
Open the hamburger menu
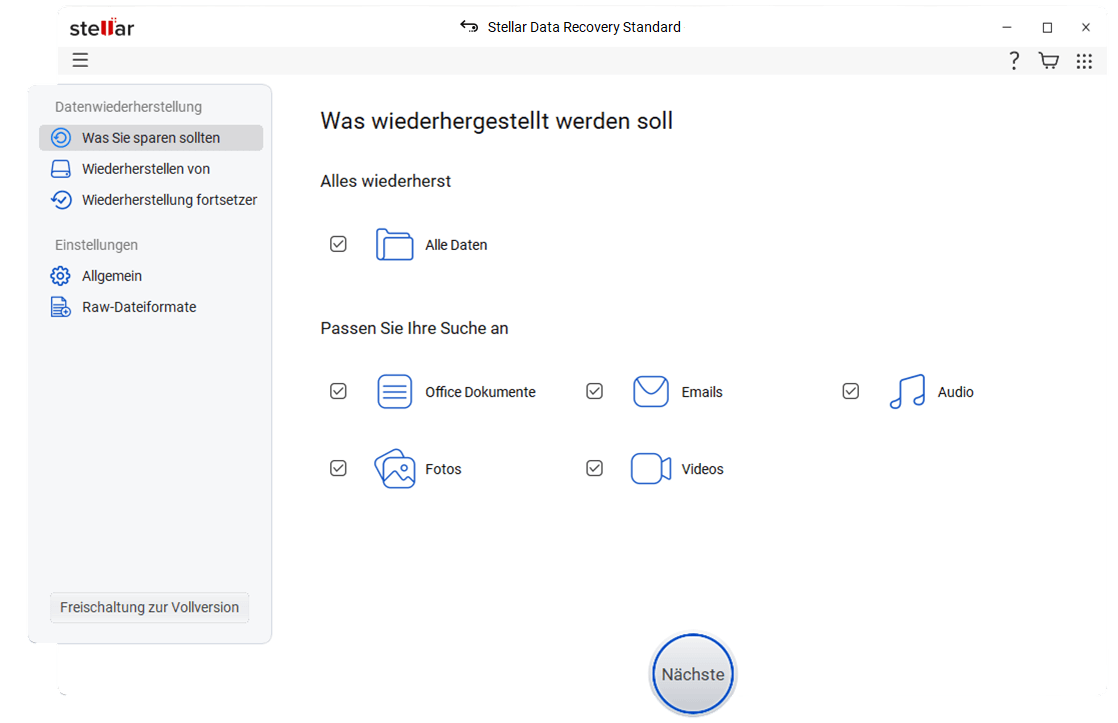coord(80,60)
